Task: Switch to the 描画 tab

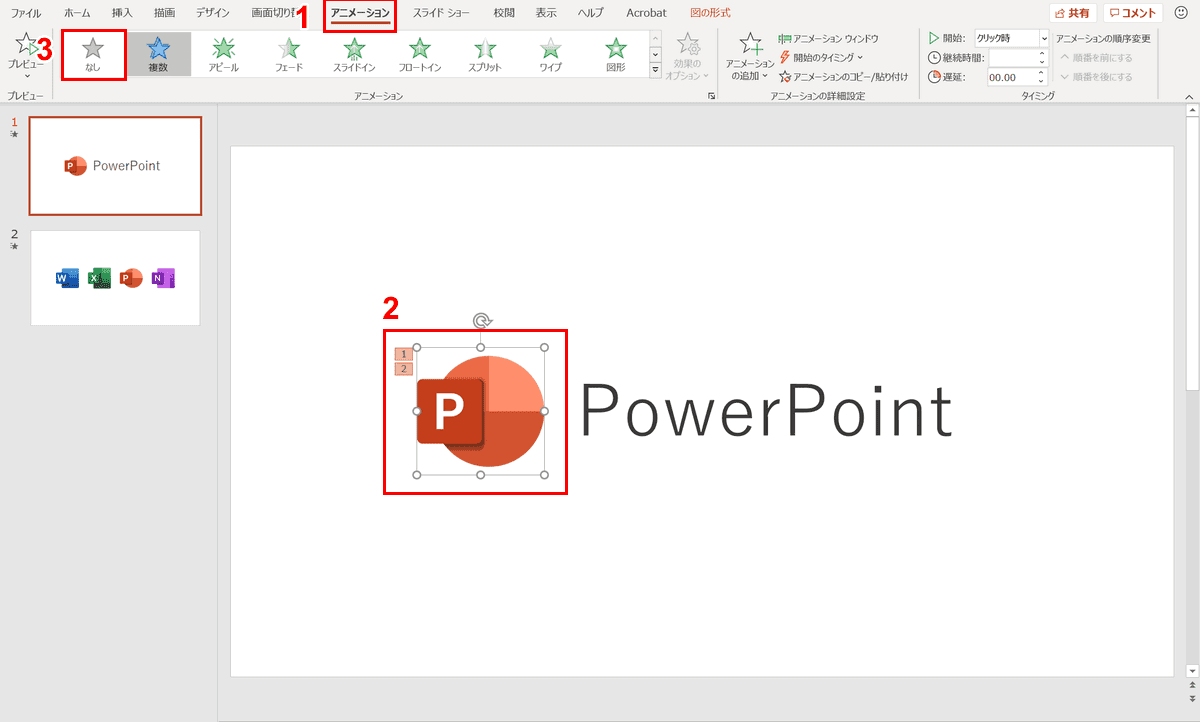Action: (165, 13)
